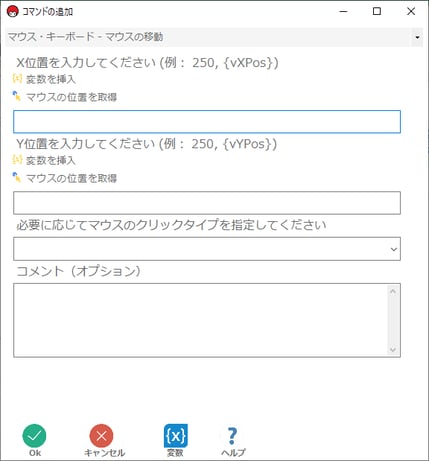Open the mouse click type dropdown
Screen dimensions: 429x461
coord(394,249)
